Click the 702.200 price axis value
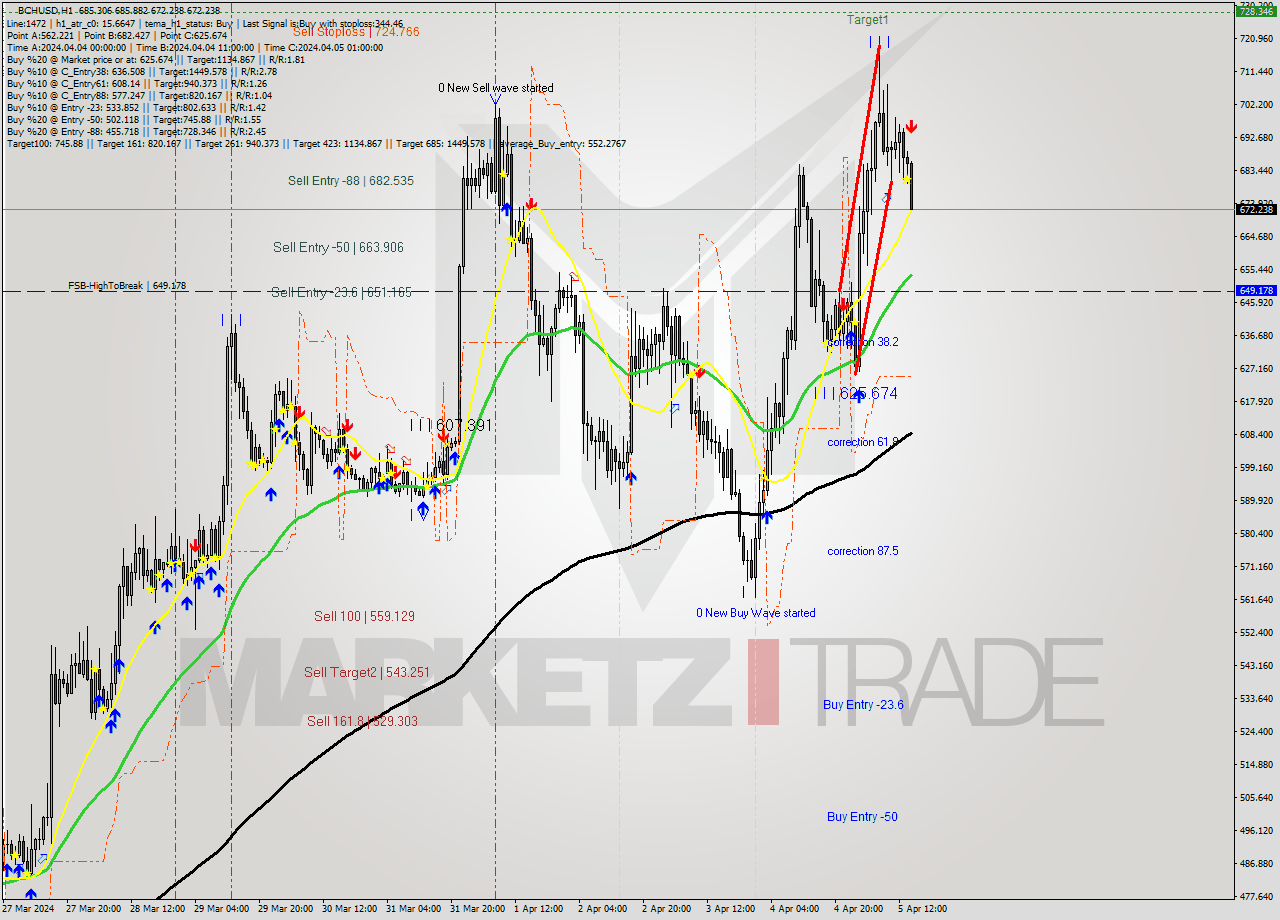Viewport: 1280px width, 920px height. pos(1256,104)
